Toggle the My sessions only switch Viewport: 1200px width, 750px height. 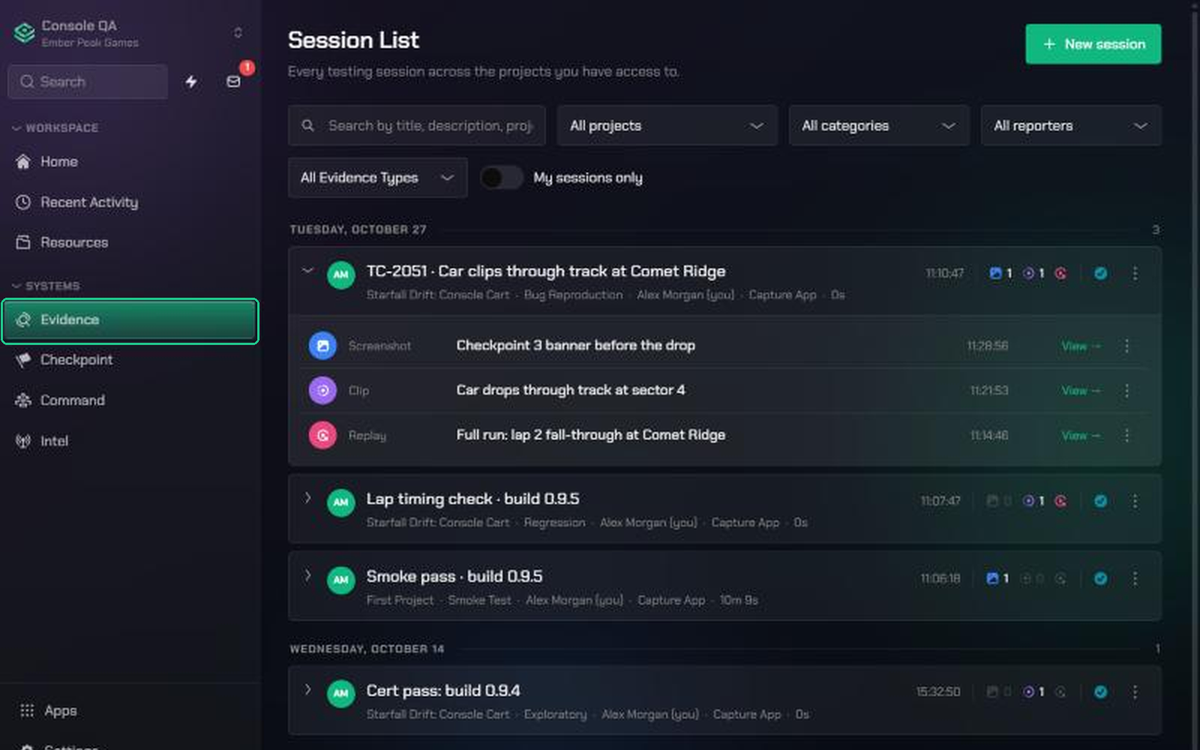pos(502,178)
